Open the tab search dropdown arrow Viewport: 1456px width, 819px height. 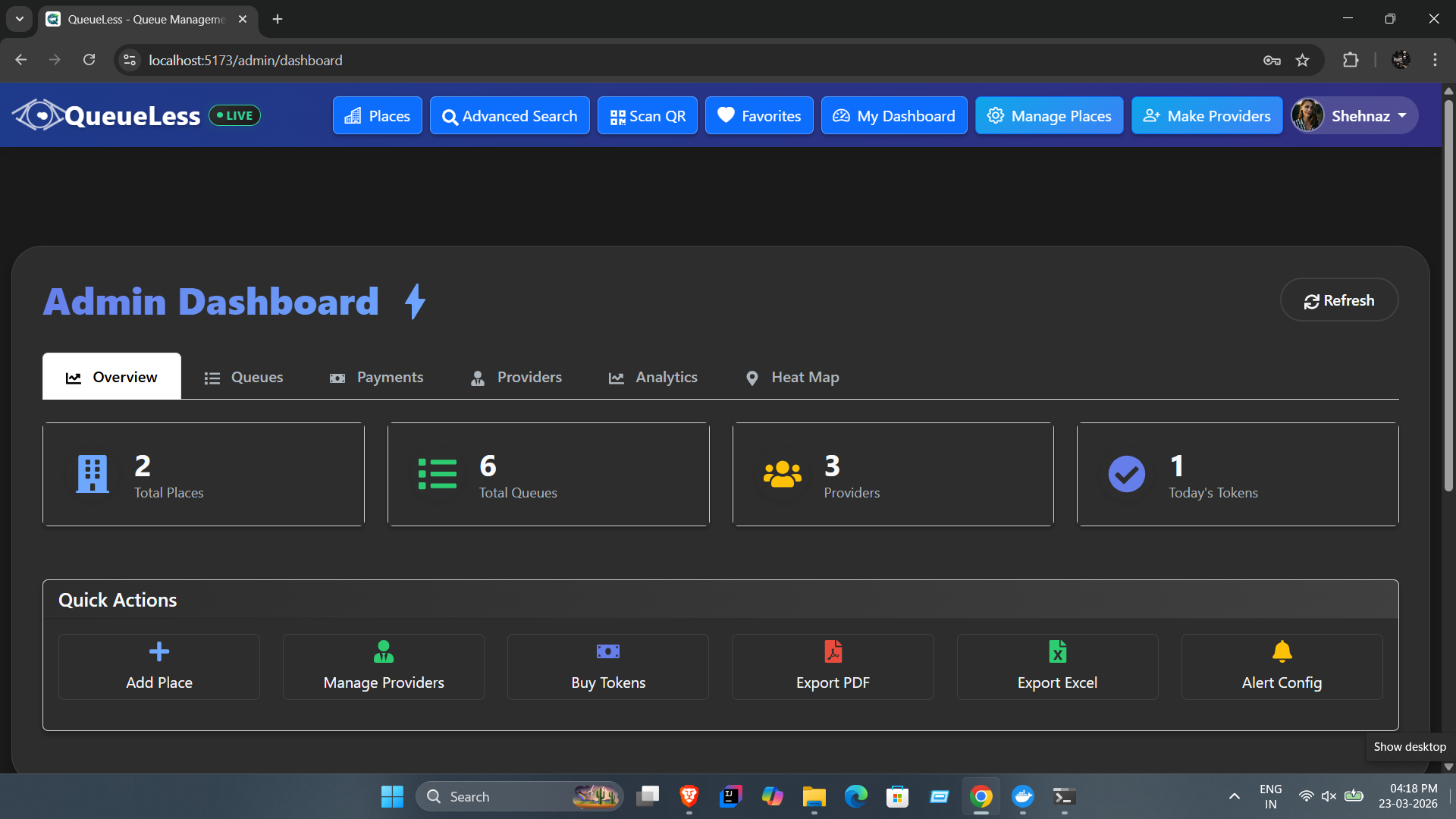(20, 19)
